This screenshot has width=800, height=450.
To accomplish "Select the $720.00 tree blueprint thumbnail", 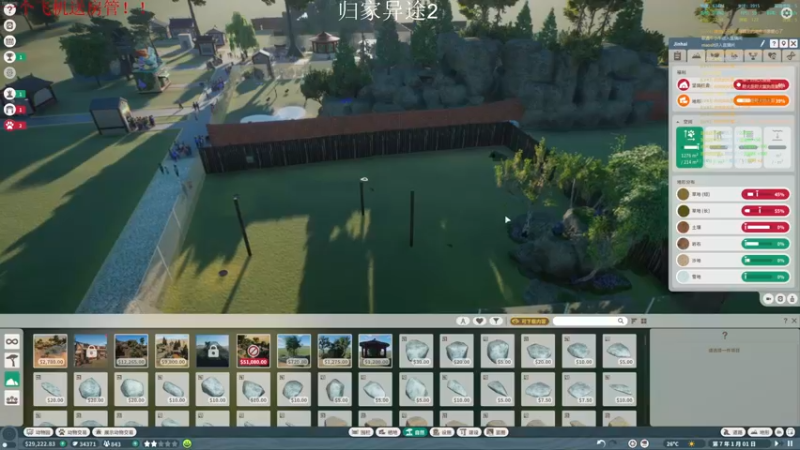I will coord(294,351).
